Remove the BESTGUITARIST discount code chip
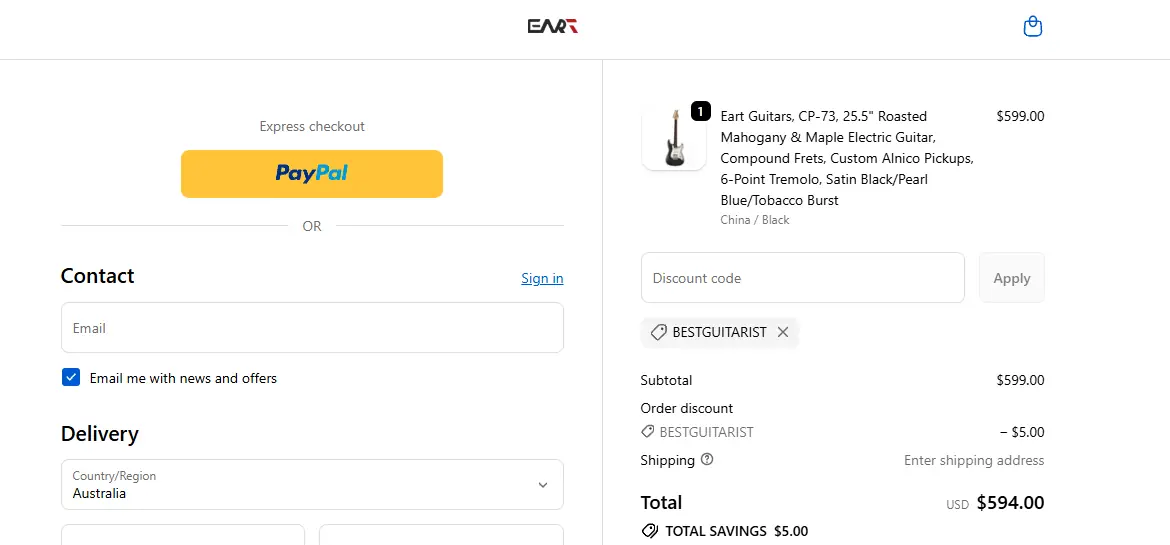Screen dimensions: 1170x545 pos(783,332)
